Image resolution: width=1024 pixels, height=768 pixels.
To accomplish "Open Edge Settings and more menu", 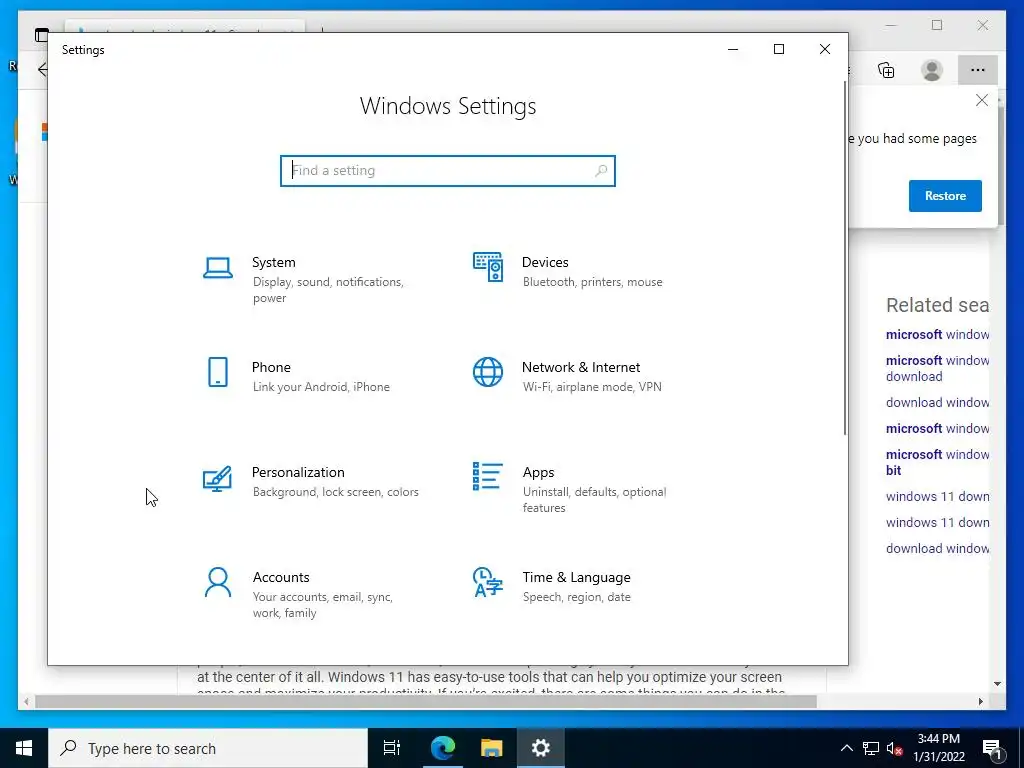I will tap(978, 70).
